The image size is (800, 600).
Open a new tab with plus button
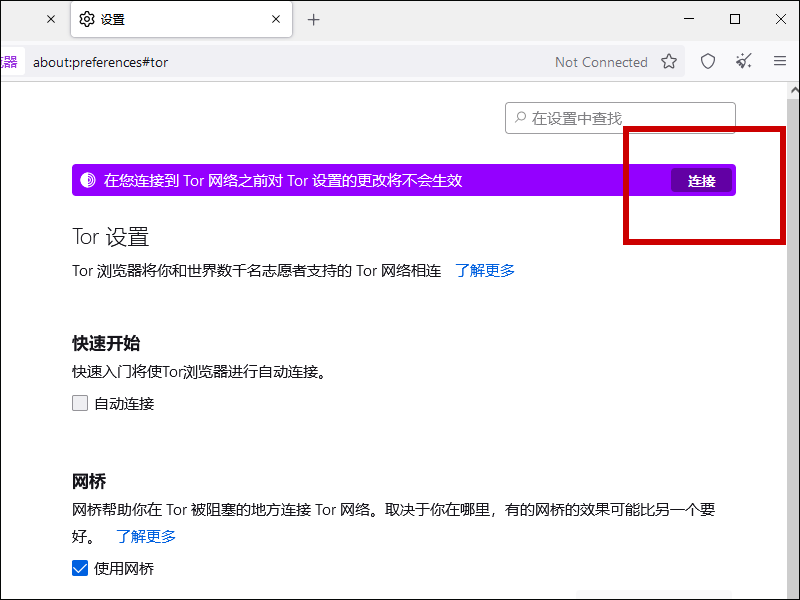(x=313, y=19)
